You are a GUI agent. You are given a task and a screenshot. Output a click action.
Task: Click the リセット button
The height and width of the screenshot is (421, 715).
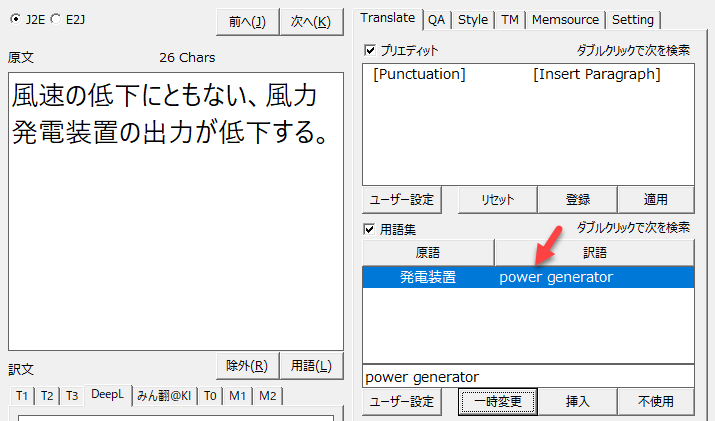coord(497,200)
